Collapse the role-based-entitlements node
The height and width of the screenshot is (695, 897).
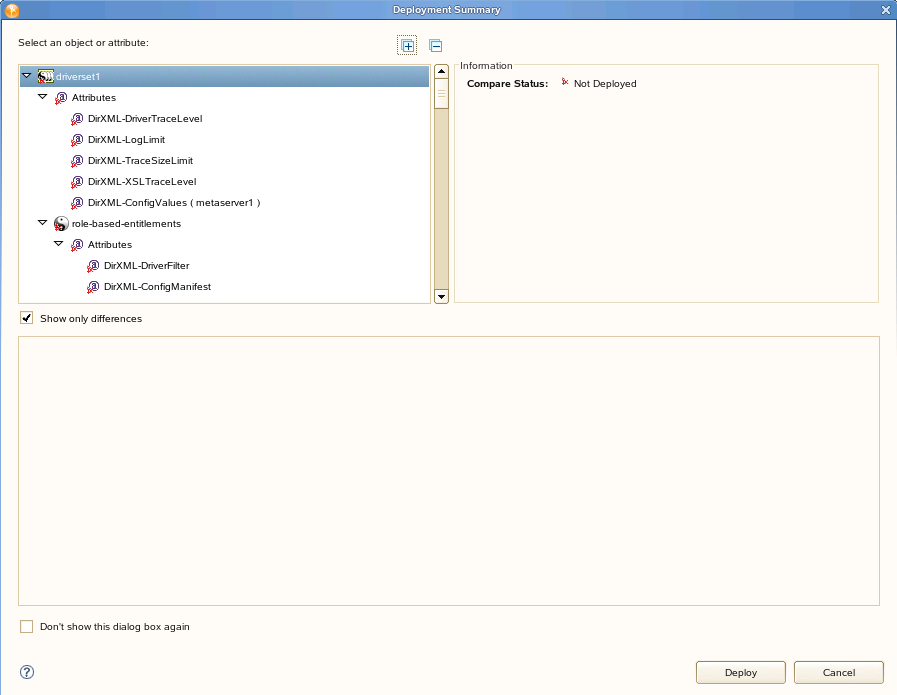coord(42,223)
